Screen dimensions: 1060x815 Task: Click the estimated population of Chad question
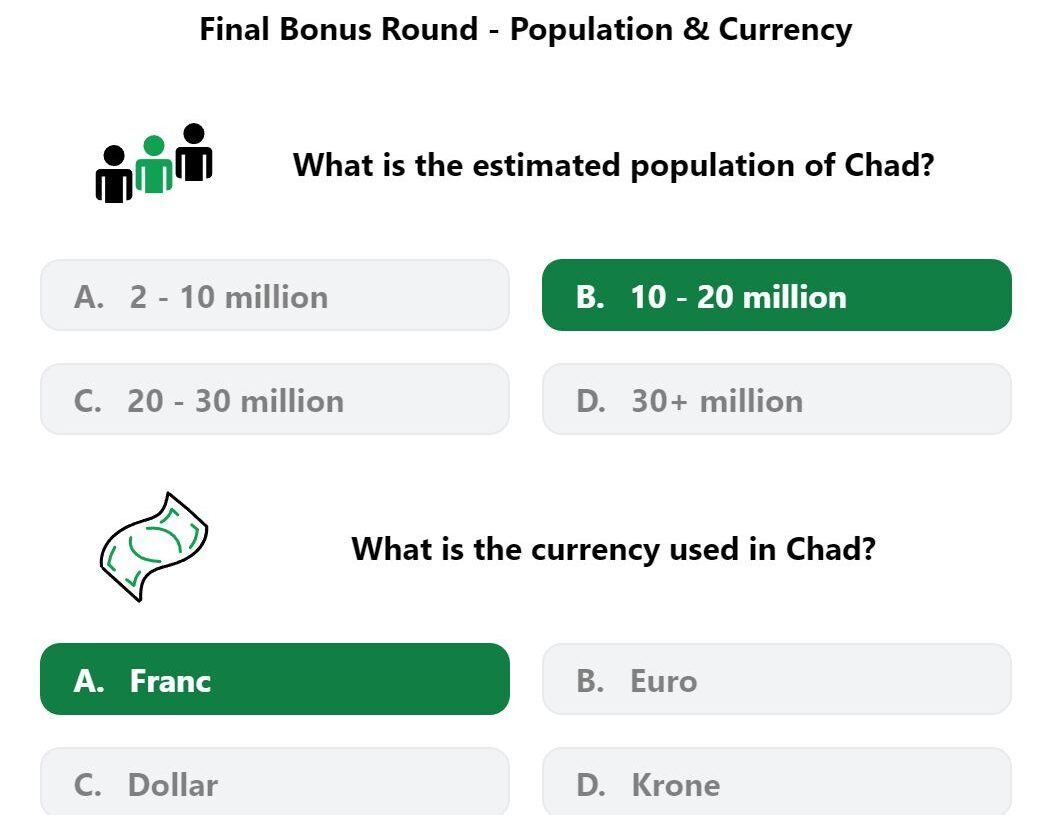point(613,166)
